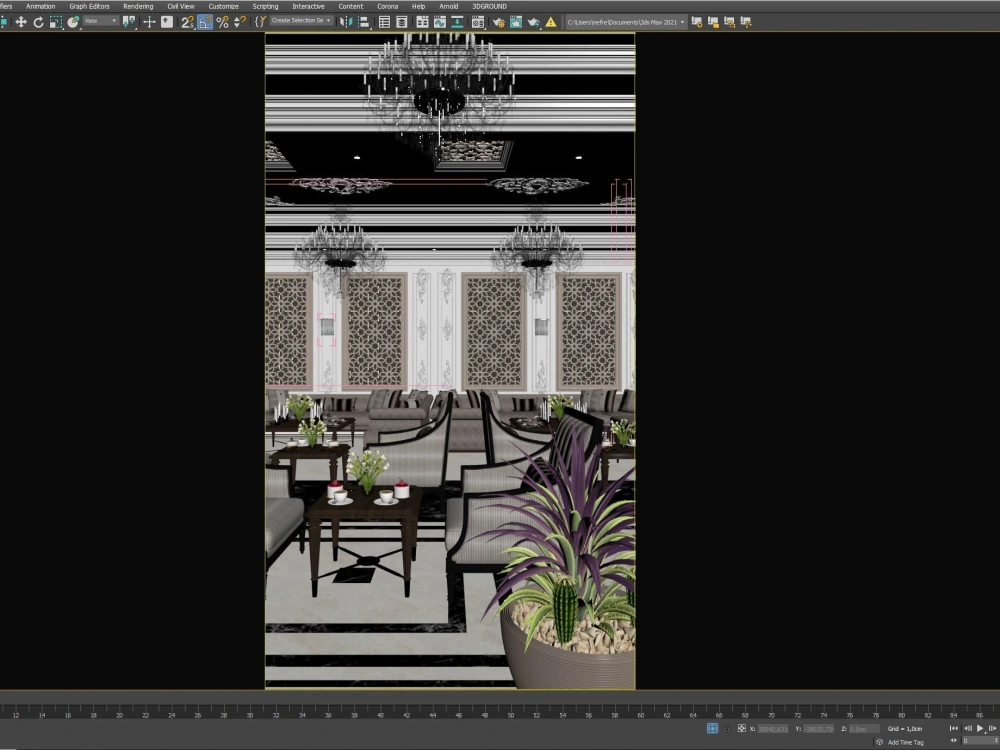
Task: Step to the next frame
Action: (993, 728)
